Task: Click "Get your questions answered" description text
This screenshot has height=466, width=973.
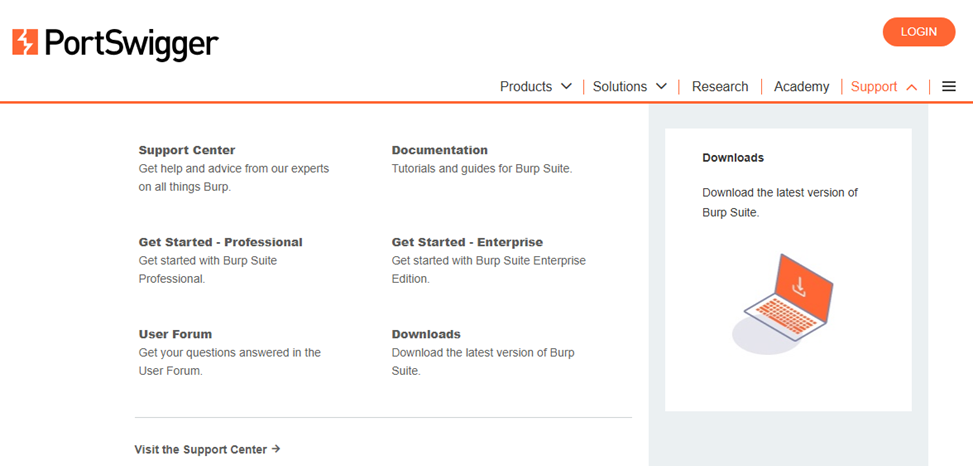Action: (x=230, y=362)
